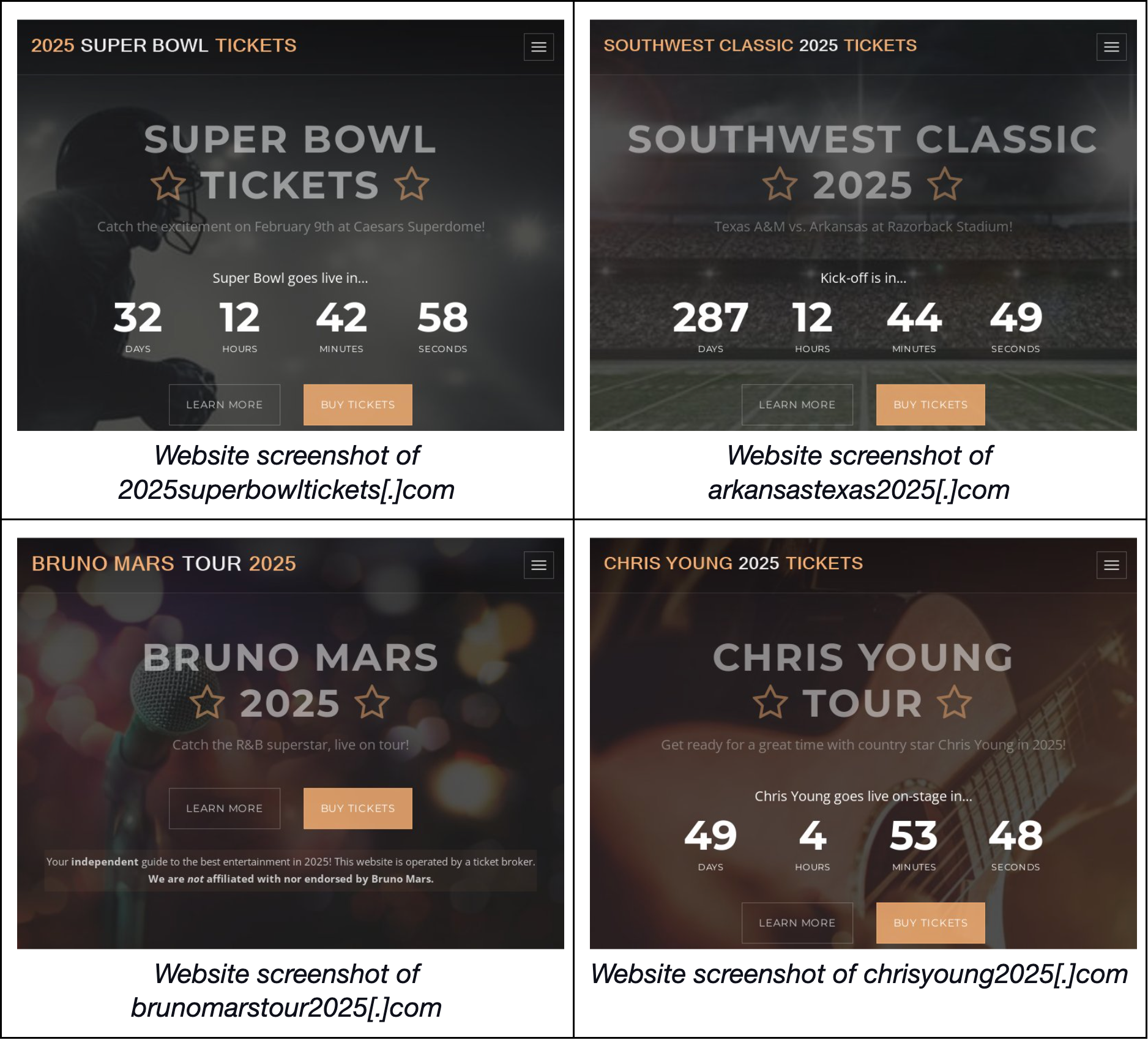Click Buy Tickets on Super Bowl page

tap(358, 405)
